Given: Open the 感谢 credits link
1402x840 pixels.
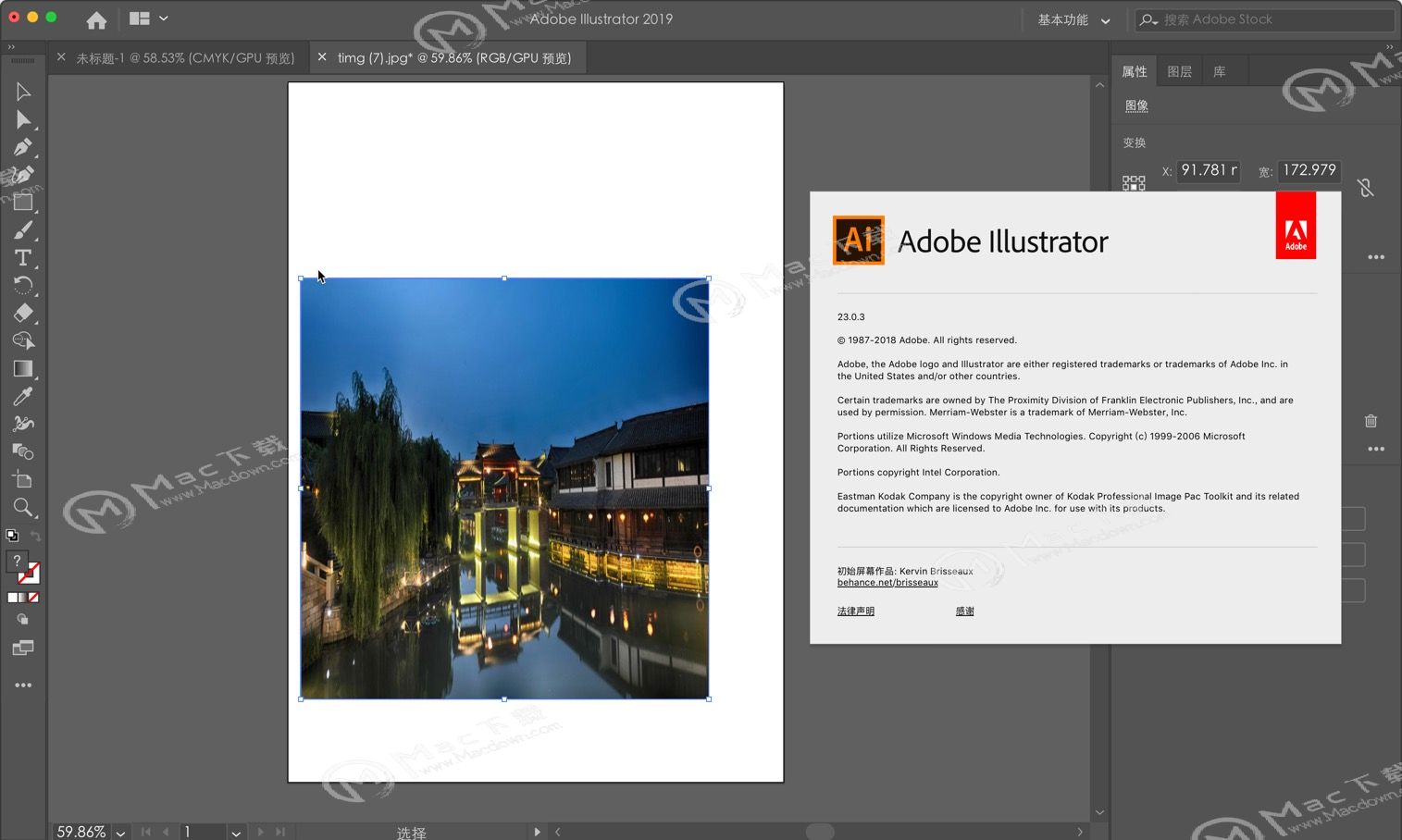Looking at the screenshot, I should [965, 611].
